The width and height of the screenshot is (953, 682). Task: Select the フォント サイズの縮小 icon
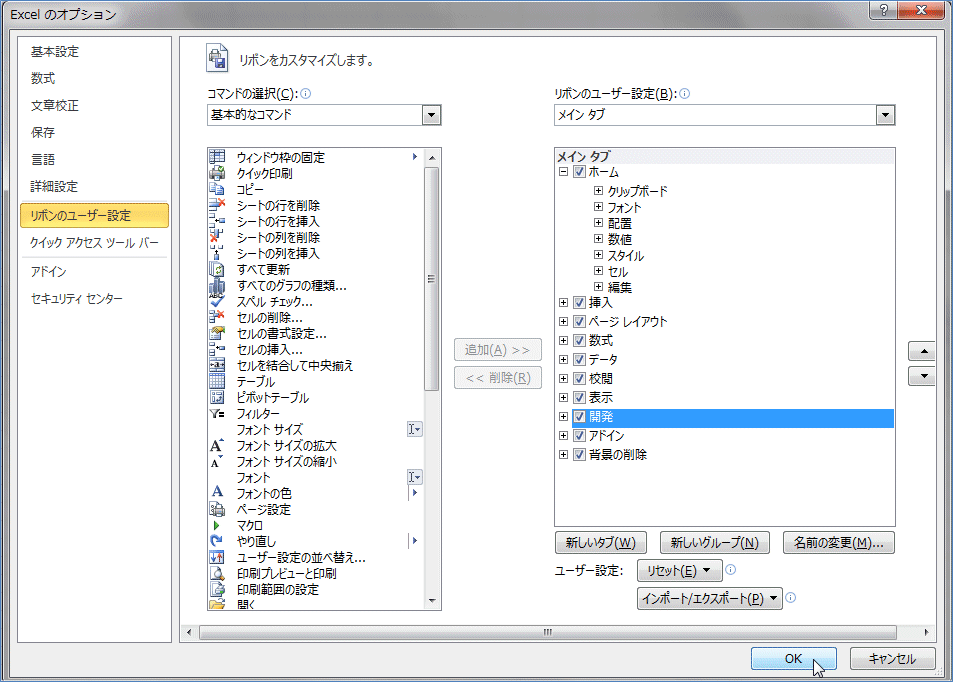click(x=217, y=461)
